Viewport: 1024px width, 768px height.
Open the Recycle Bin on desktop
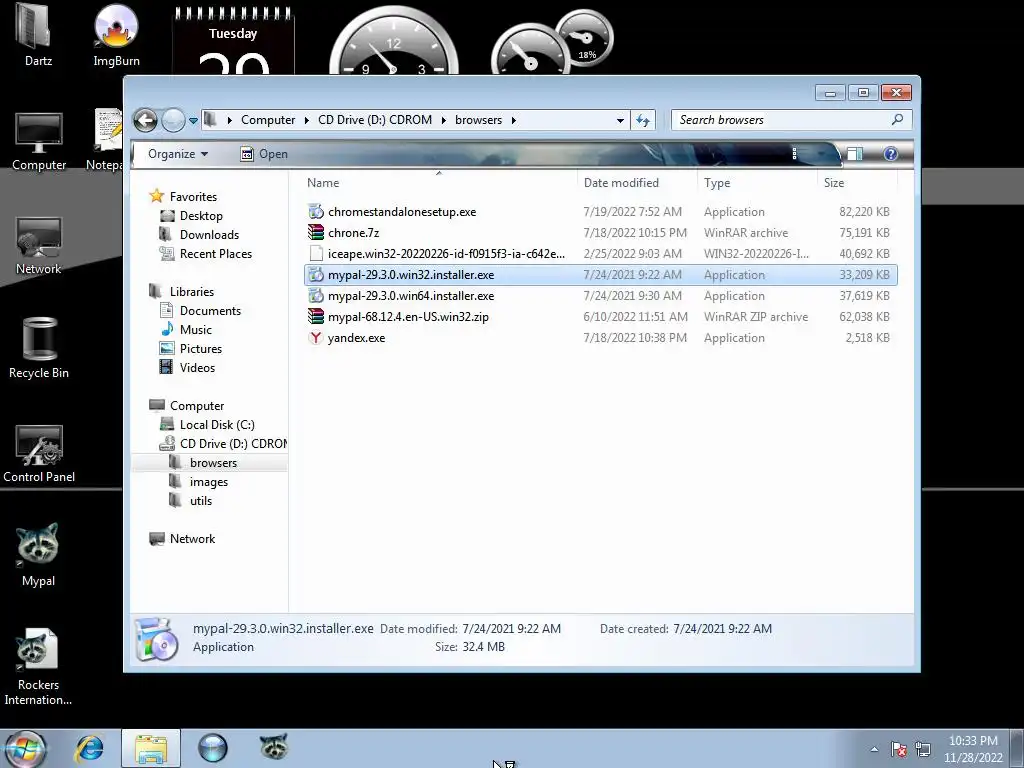(39, 348)
